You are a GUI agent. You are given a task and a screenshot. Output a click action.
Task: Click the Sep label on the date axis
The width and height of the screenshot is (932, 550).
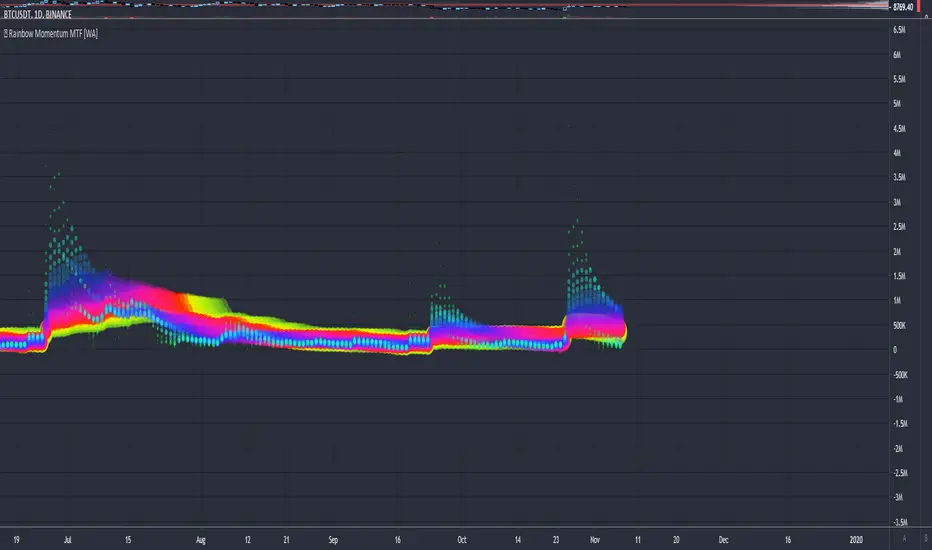tap(333, 540)
